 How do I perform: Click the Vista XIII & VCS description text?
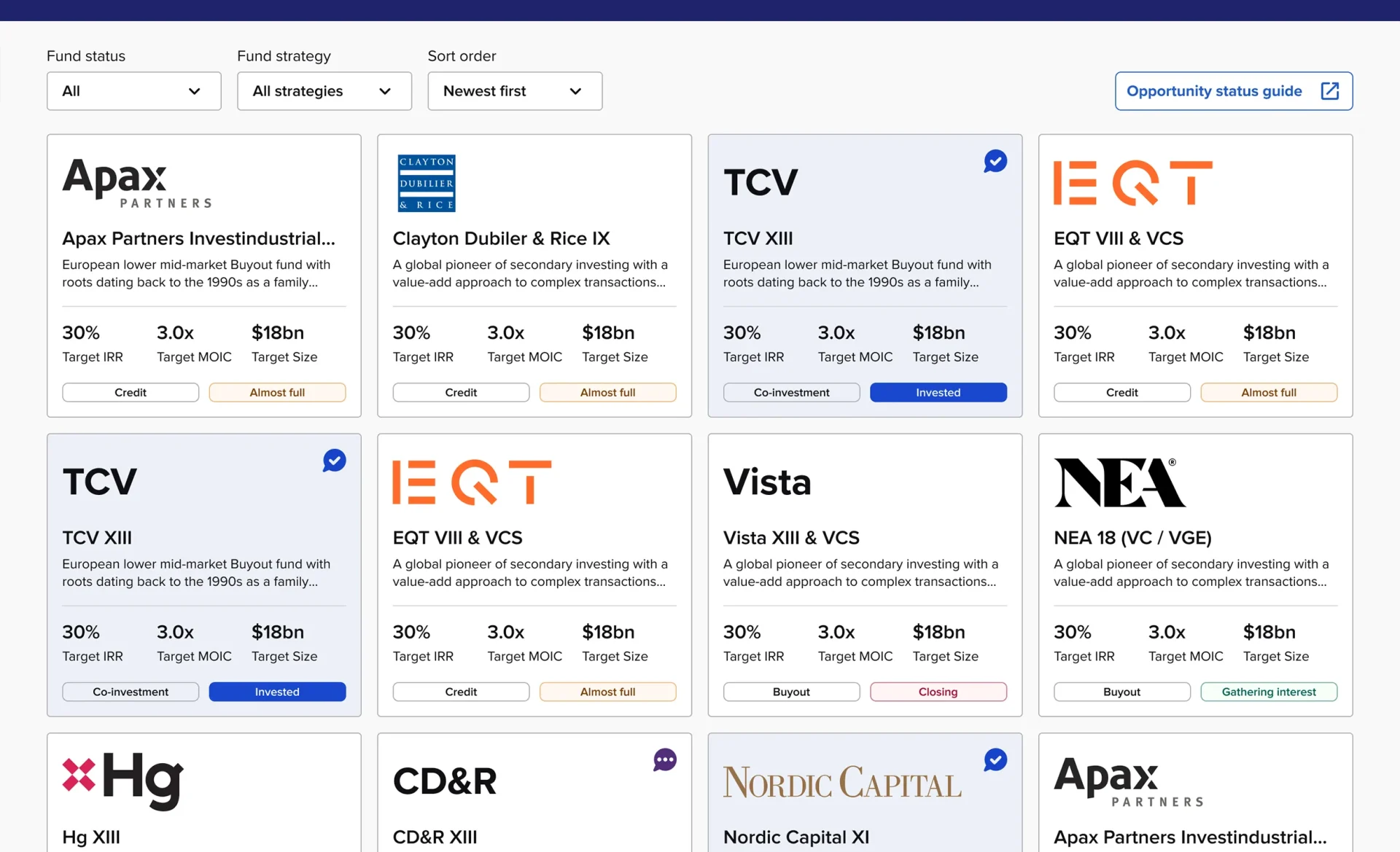click(860, 573)
